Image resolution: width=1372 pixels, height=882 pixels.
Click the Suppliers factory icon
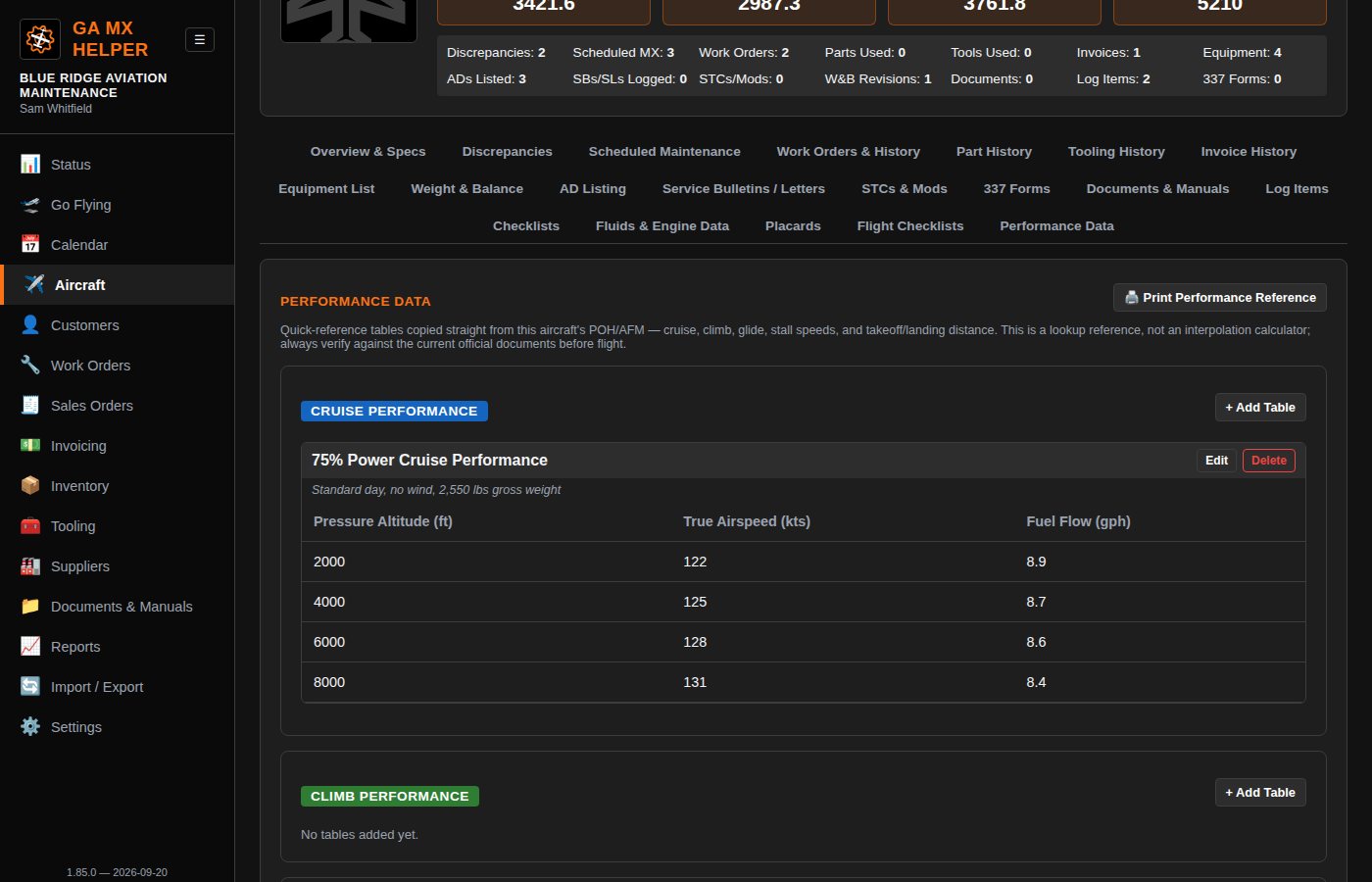click(30, 565)
